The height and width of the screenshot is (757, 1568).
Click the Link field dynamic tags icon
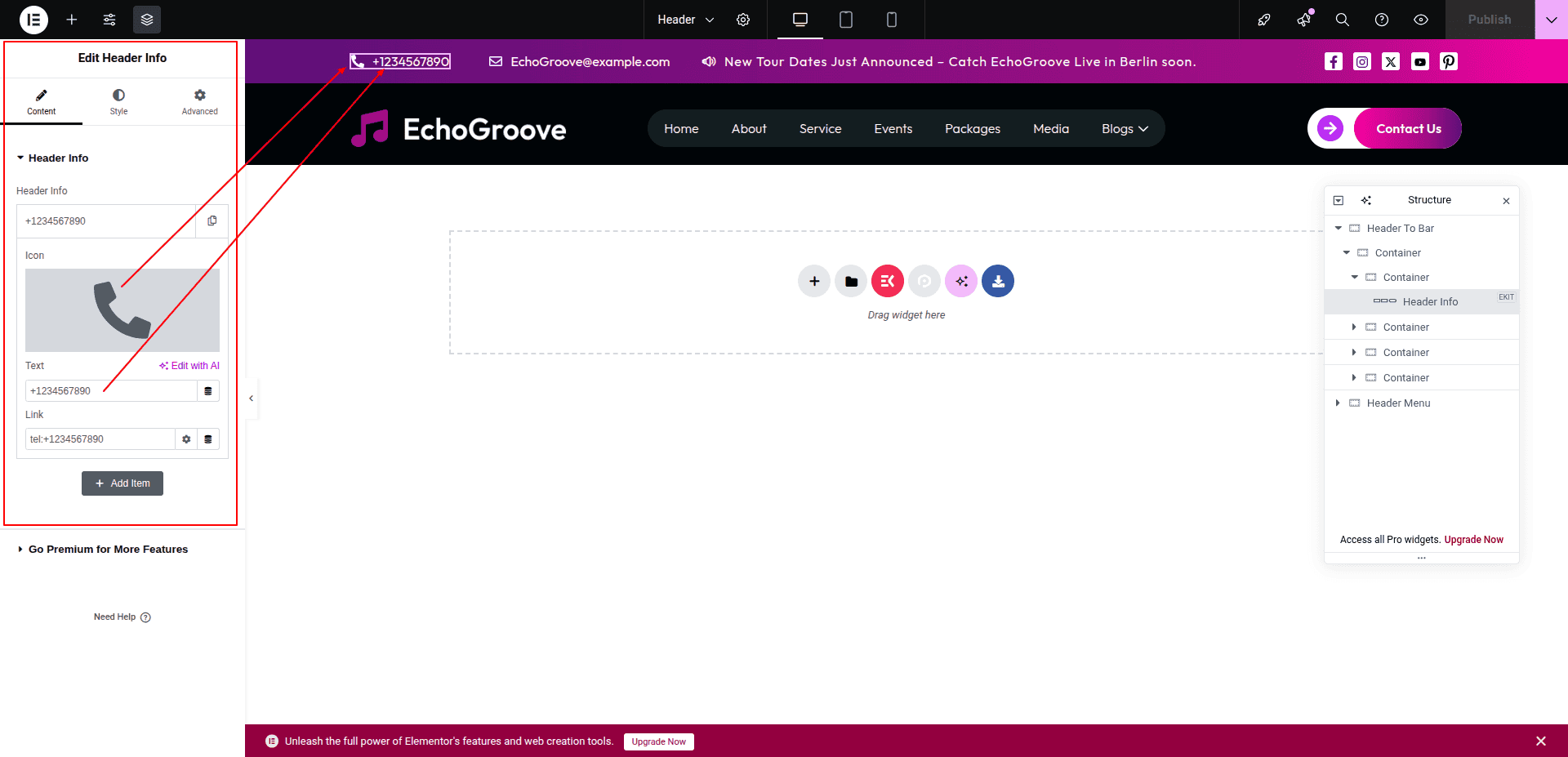pos(208,439)
